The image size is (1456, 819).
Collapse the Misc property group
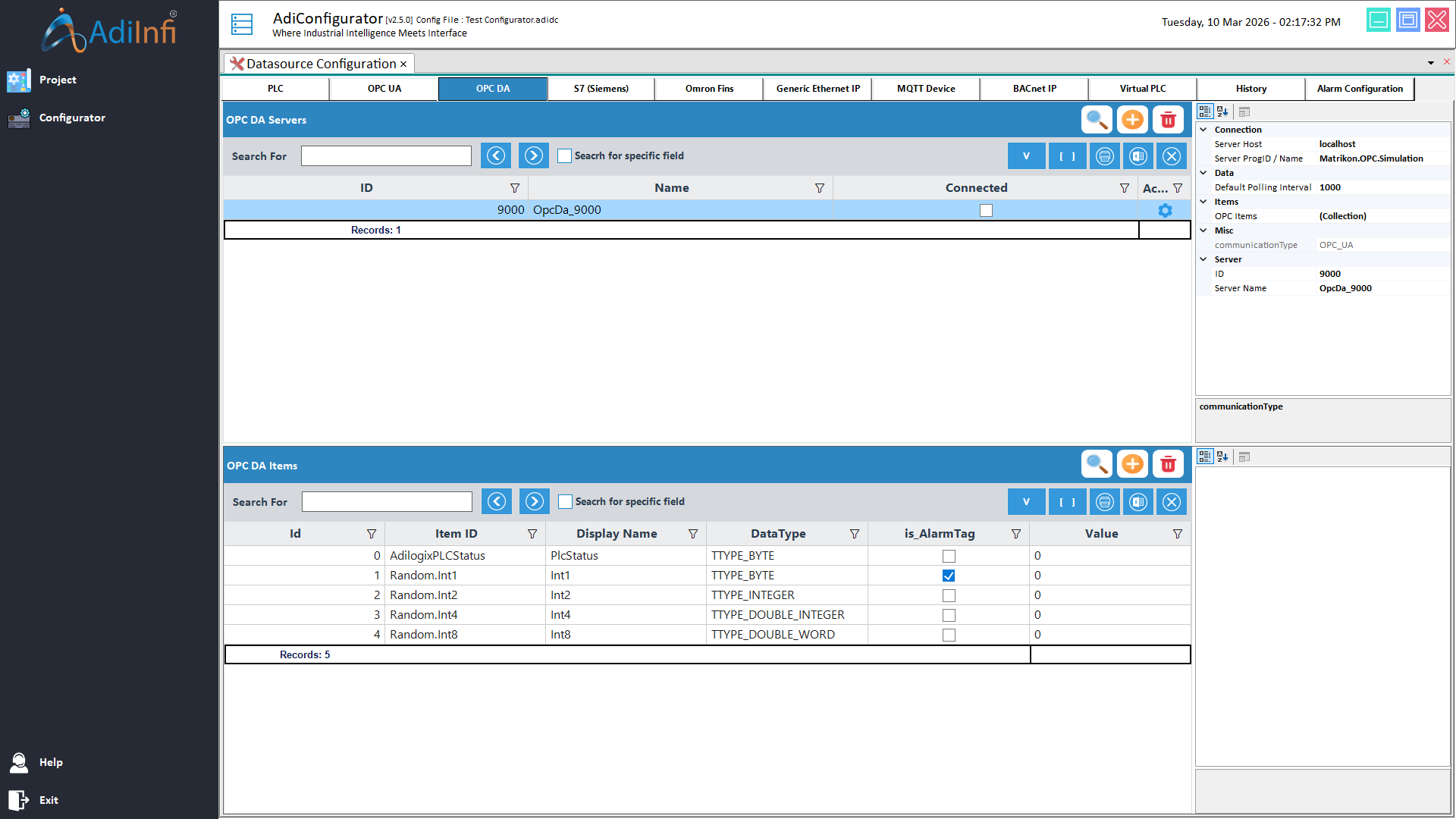click(x=1203, y=231)
